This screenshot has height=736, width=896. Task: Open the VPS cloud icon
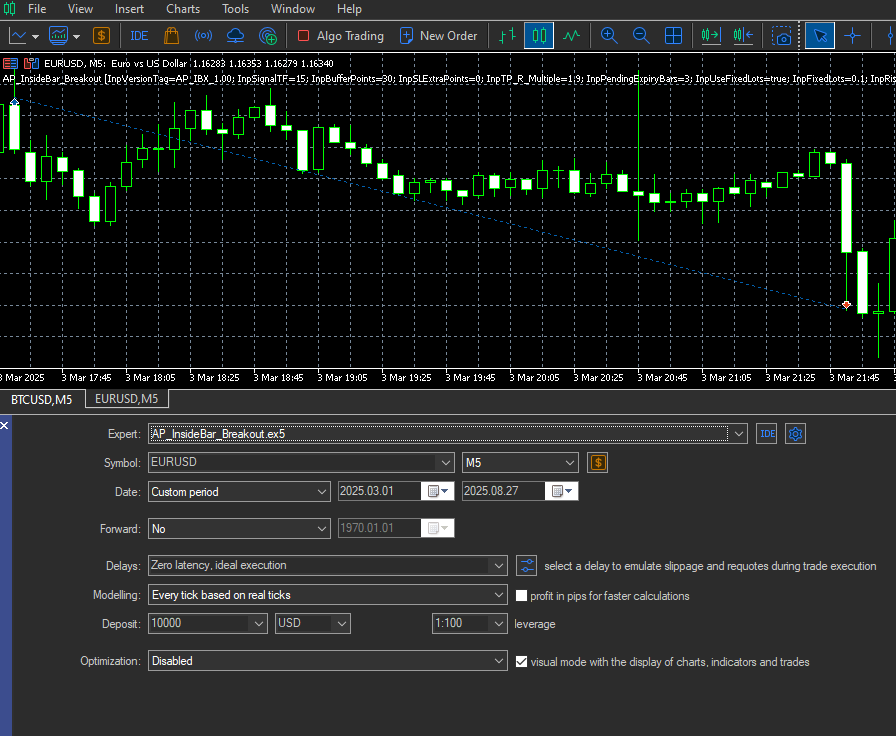pos(235,36)
